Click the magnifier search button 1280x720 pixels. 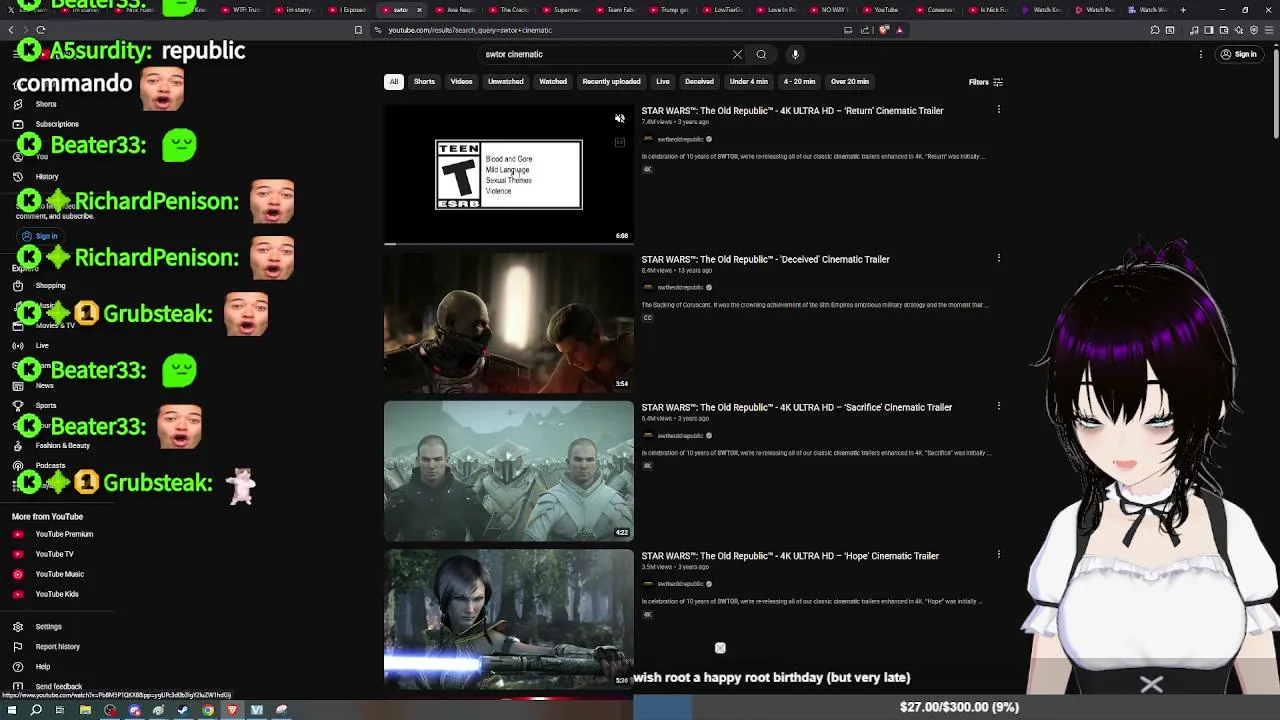(761, 54)
